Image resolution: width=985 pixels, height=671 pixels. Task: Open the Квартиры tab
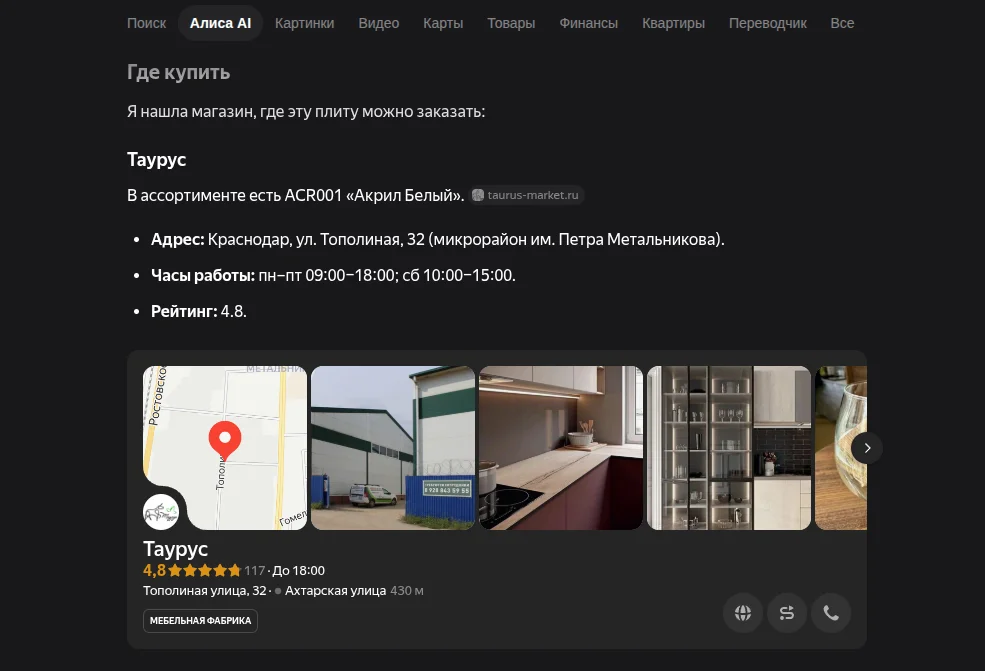tap(673, 23)
